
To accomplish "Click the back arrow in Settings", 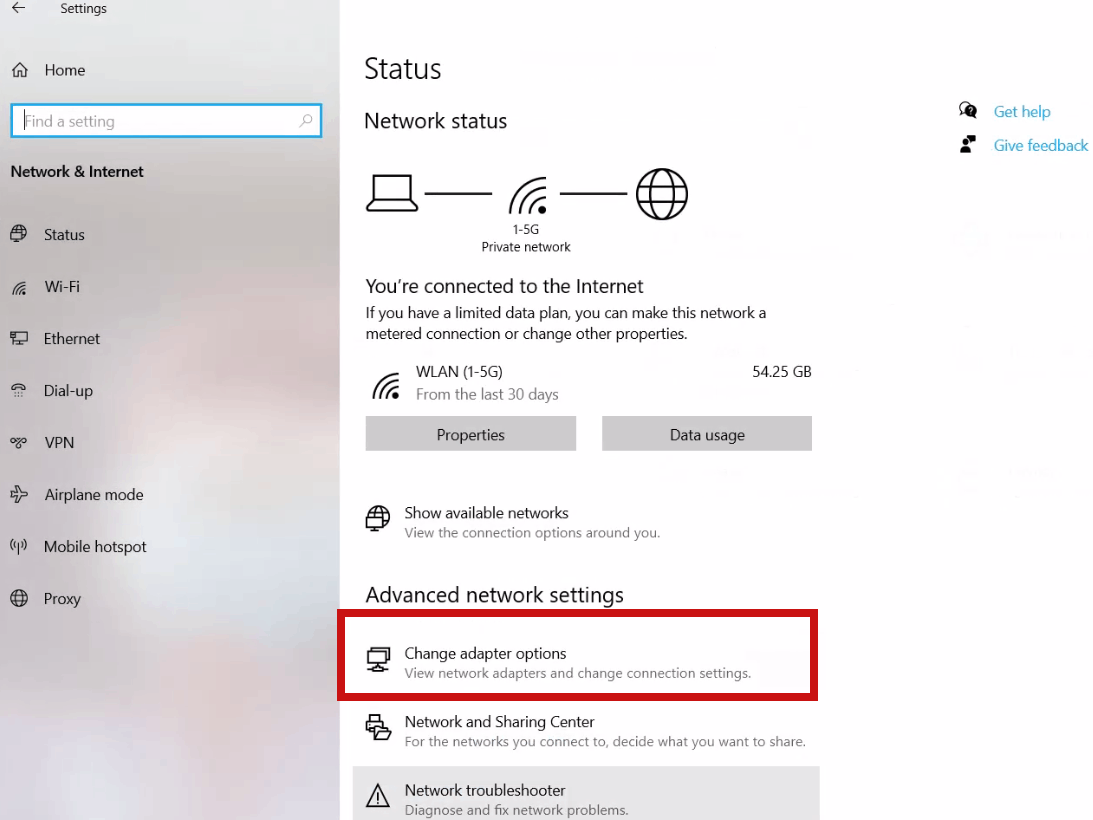I will [19, 8].
